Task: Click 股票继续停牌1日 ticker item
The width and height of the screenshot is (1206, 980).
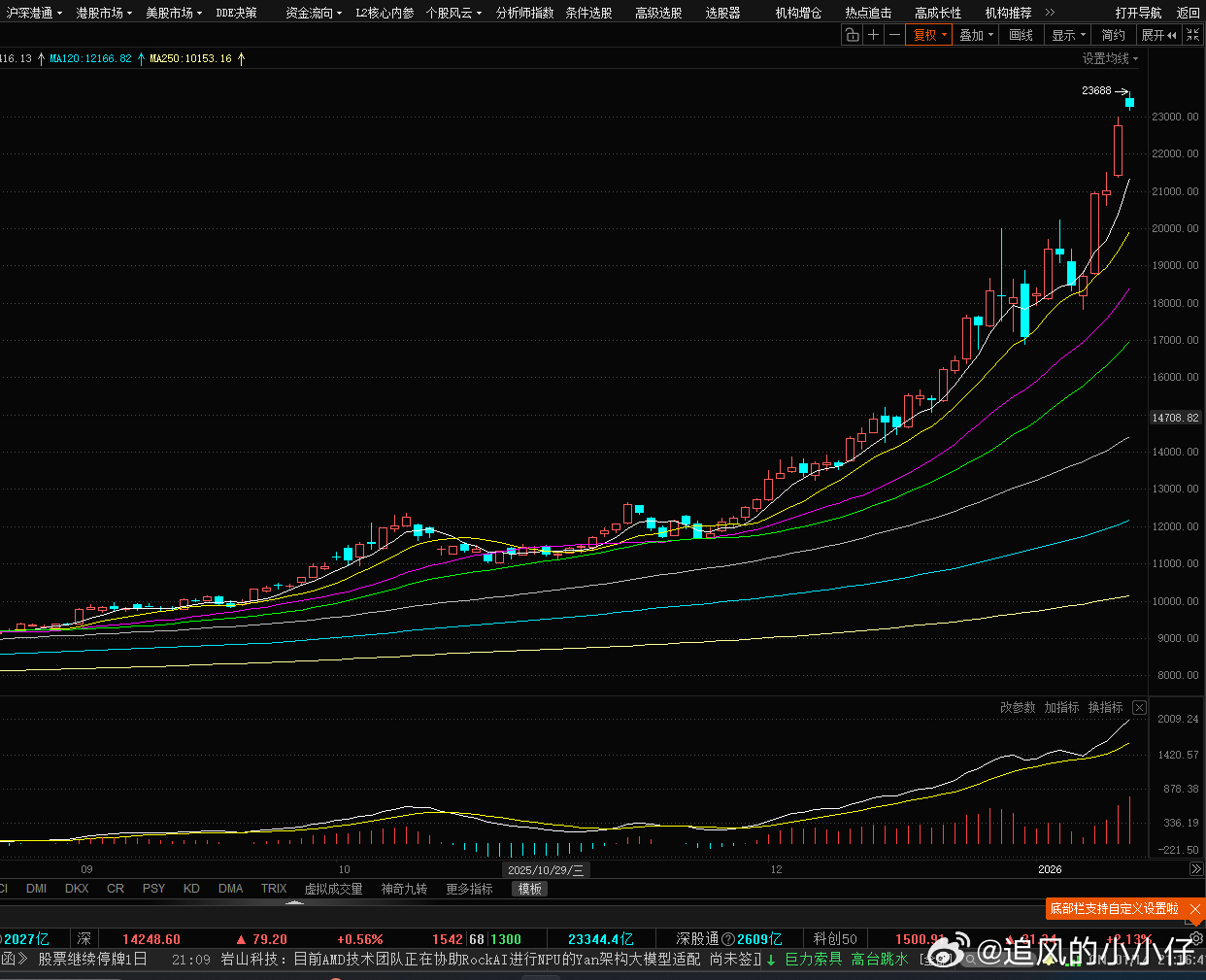Action: [92, 959]
